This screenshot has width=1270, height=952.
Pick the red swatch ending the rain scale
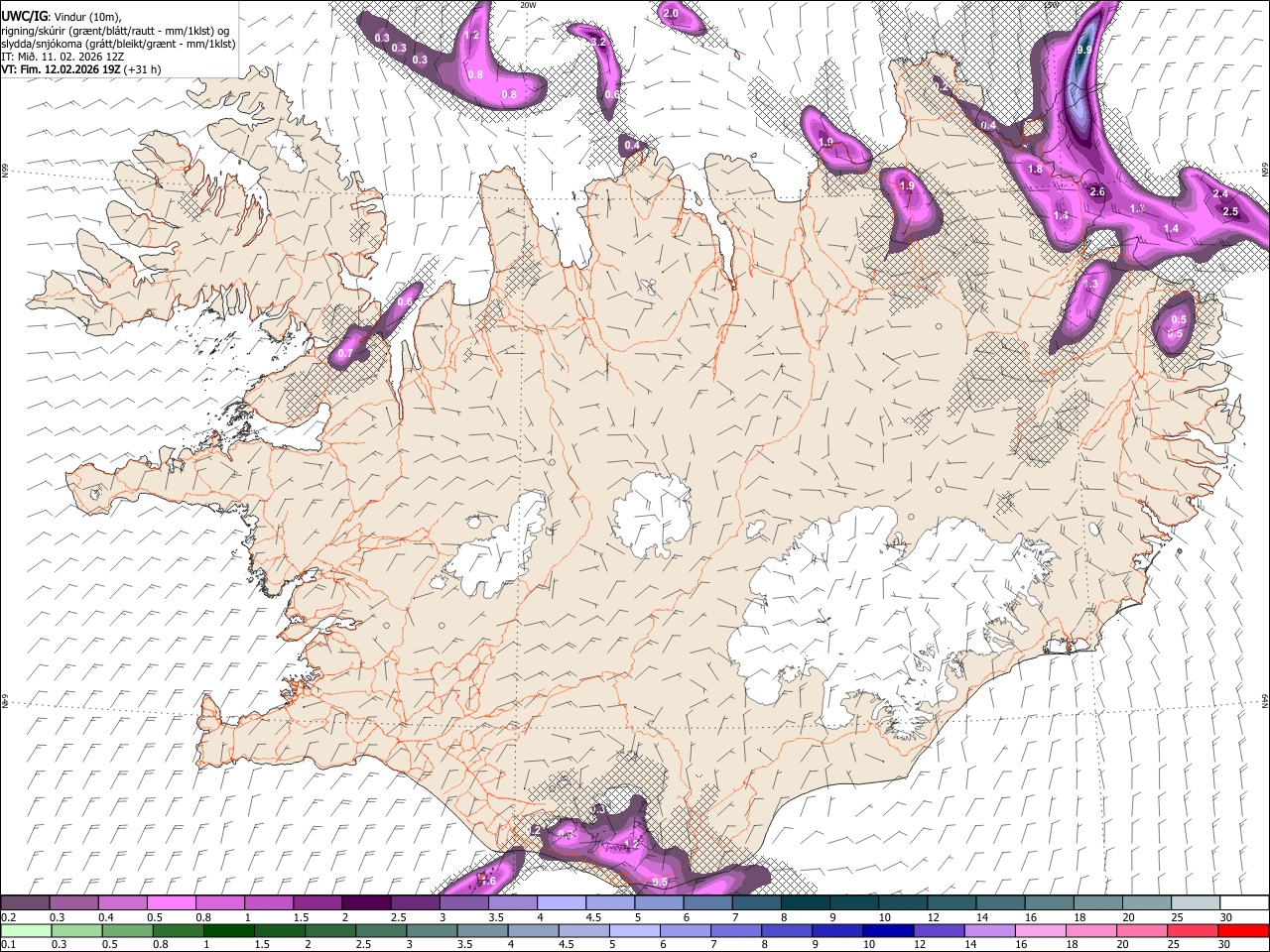(x=1242, y=930)
